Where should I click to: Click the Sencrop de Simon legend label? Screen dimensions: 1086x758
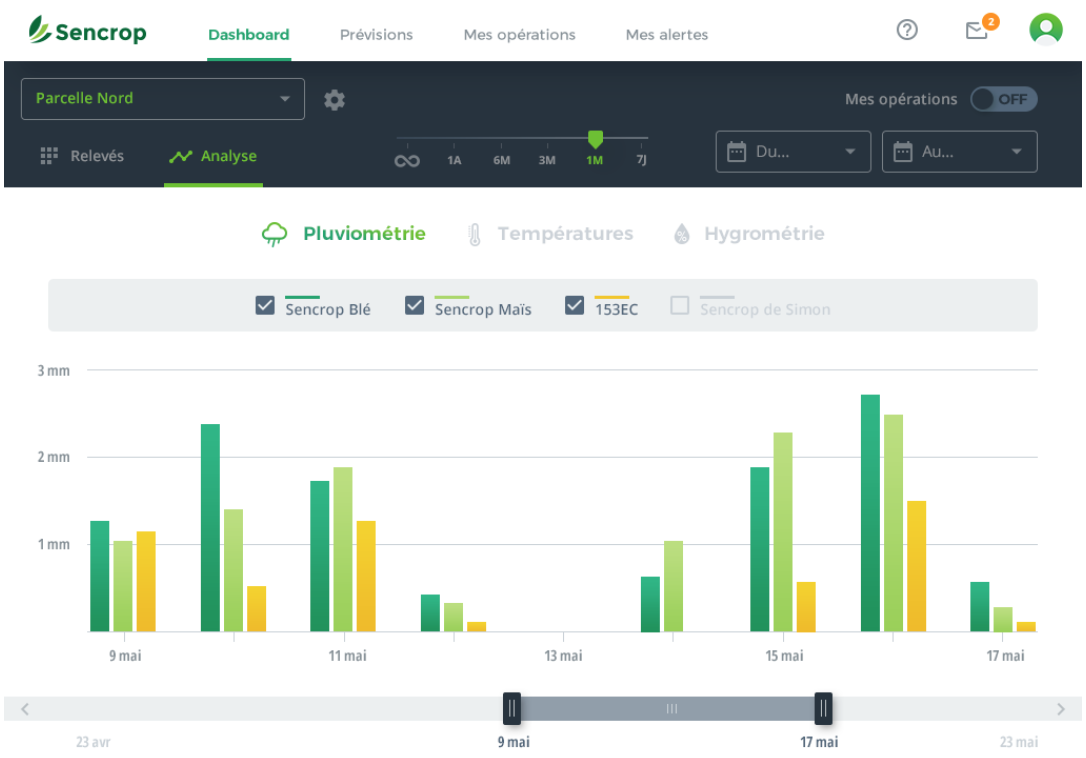(765, 310)
